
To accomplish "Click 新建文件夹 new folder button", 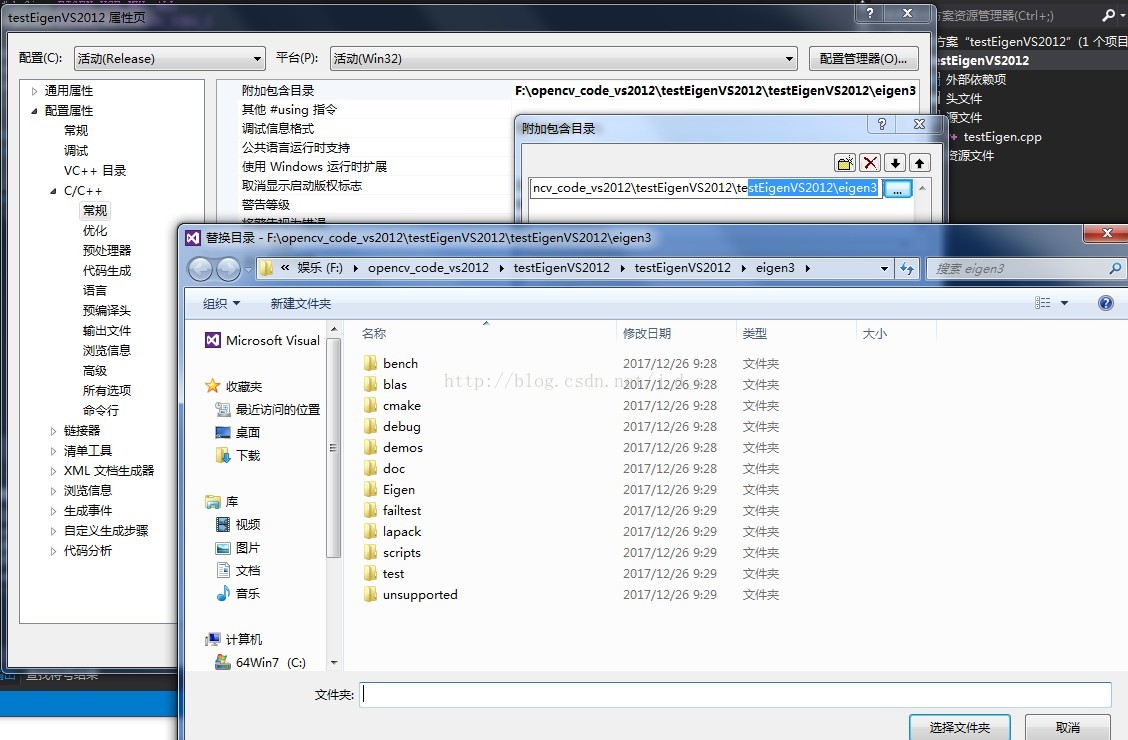I will point(301,303).
